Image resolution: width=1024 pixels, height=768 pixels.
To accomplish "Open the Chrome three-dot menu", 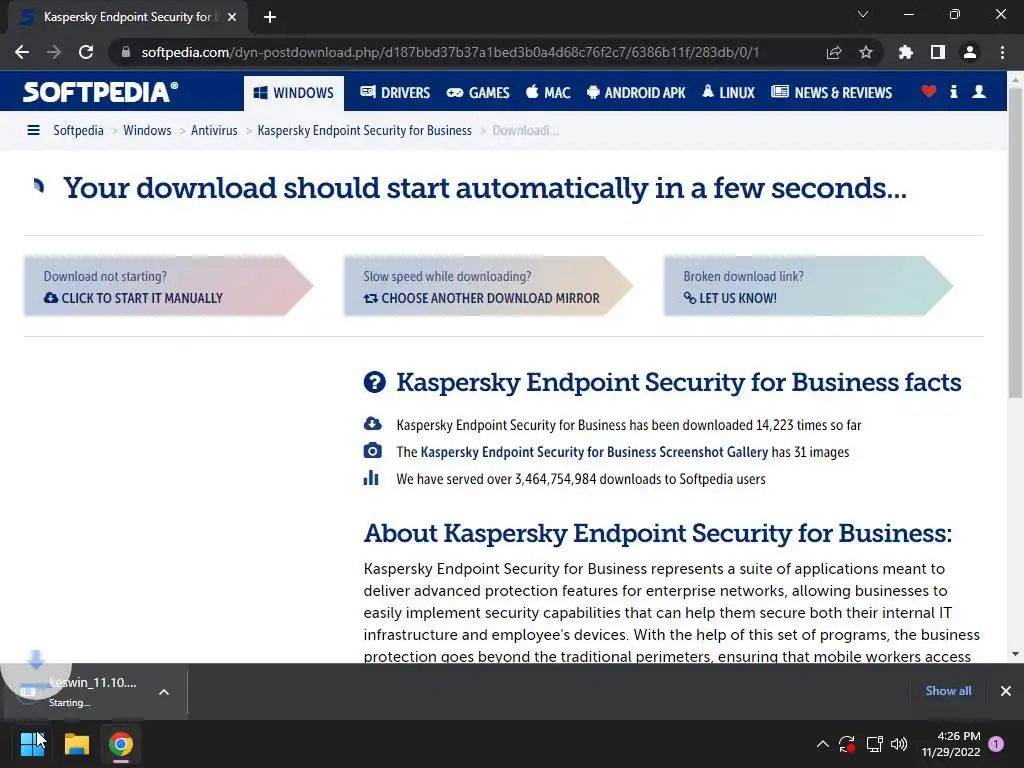I will pyautogui.click(x=1002, y=52).
